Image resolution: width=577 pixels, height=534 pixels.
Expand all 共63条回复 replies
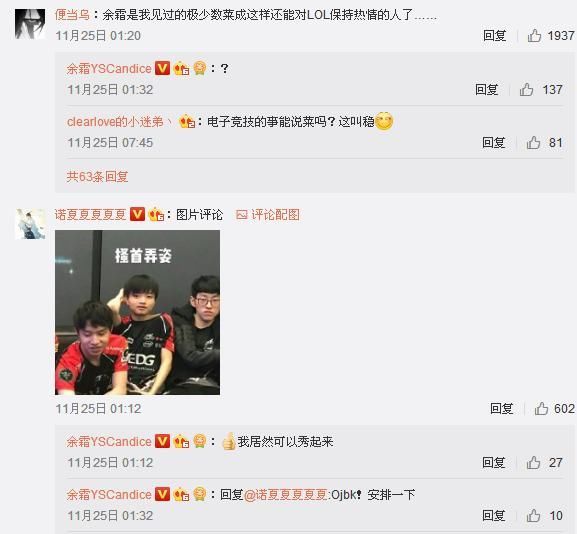tap(97, 177)
